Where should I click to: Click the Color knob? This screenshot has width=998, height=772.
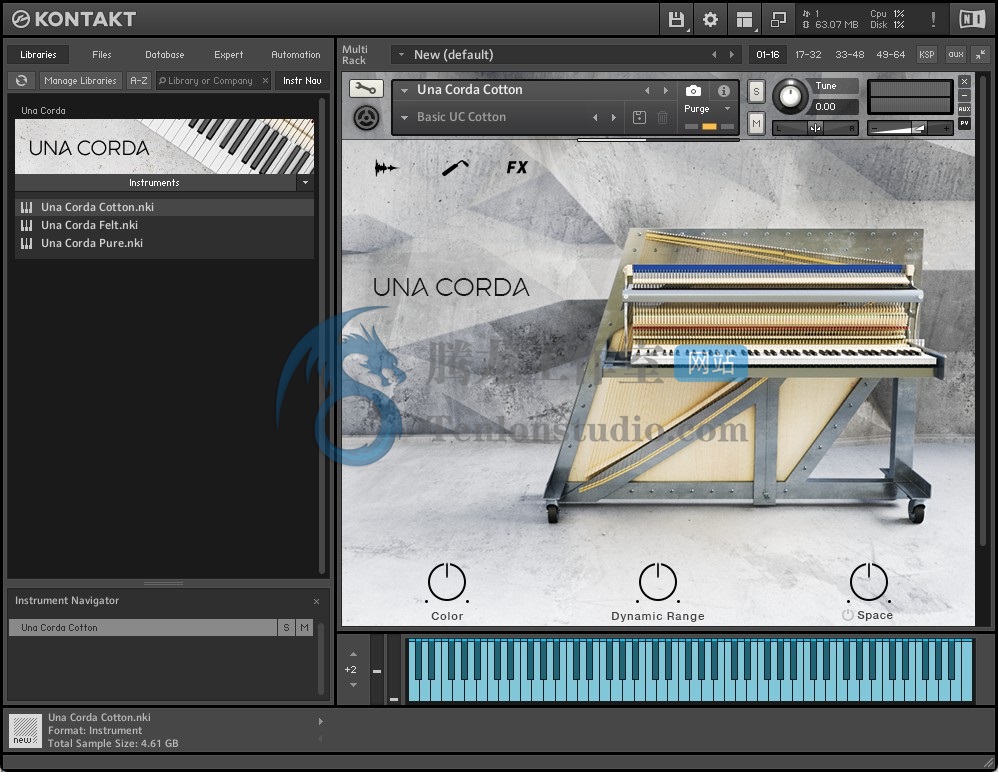click(x=447, y=582)
